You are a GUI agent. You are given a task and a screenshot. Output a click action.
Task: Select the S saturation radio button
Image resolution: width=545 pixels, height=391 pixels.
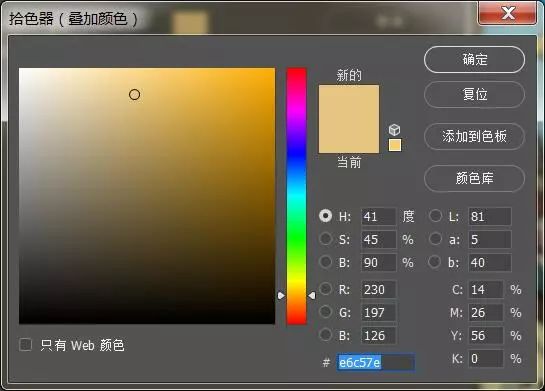(x=326, y=239)
